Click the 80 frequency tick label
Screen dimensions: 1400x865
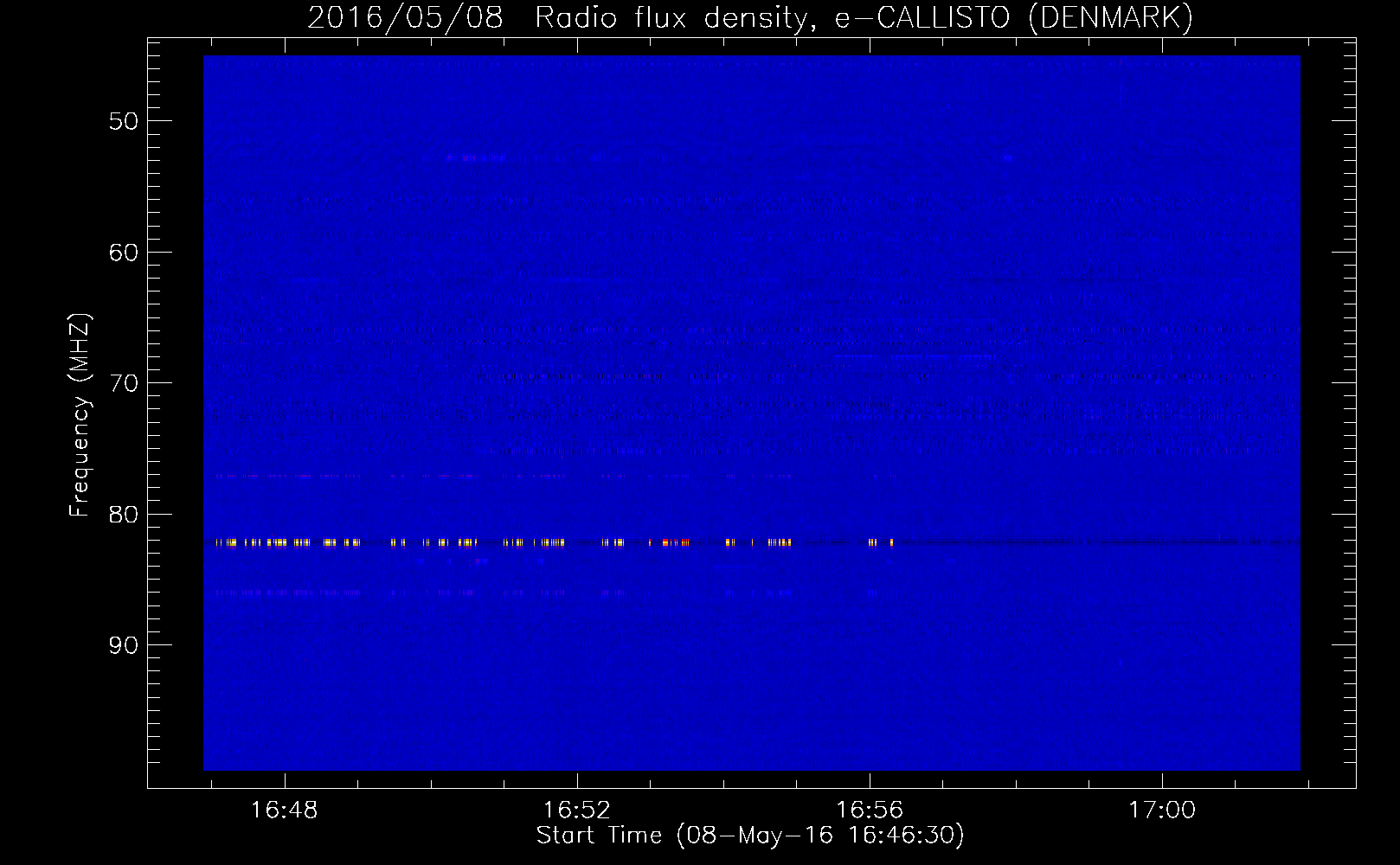click(124, 515)
